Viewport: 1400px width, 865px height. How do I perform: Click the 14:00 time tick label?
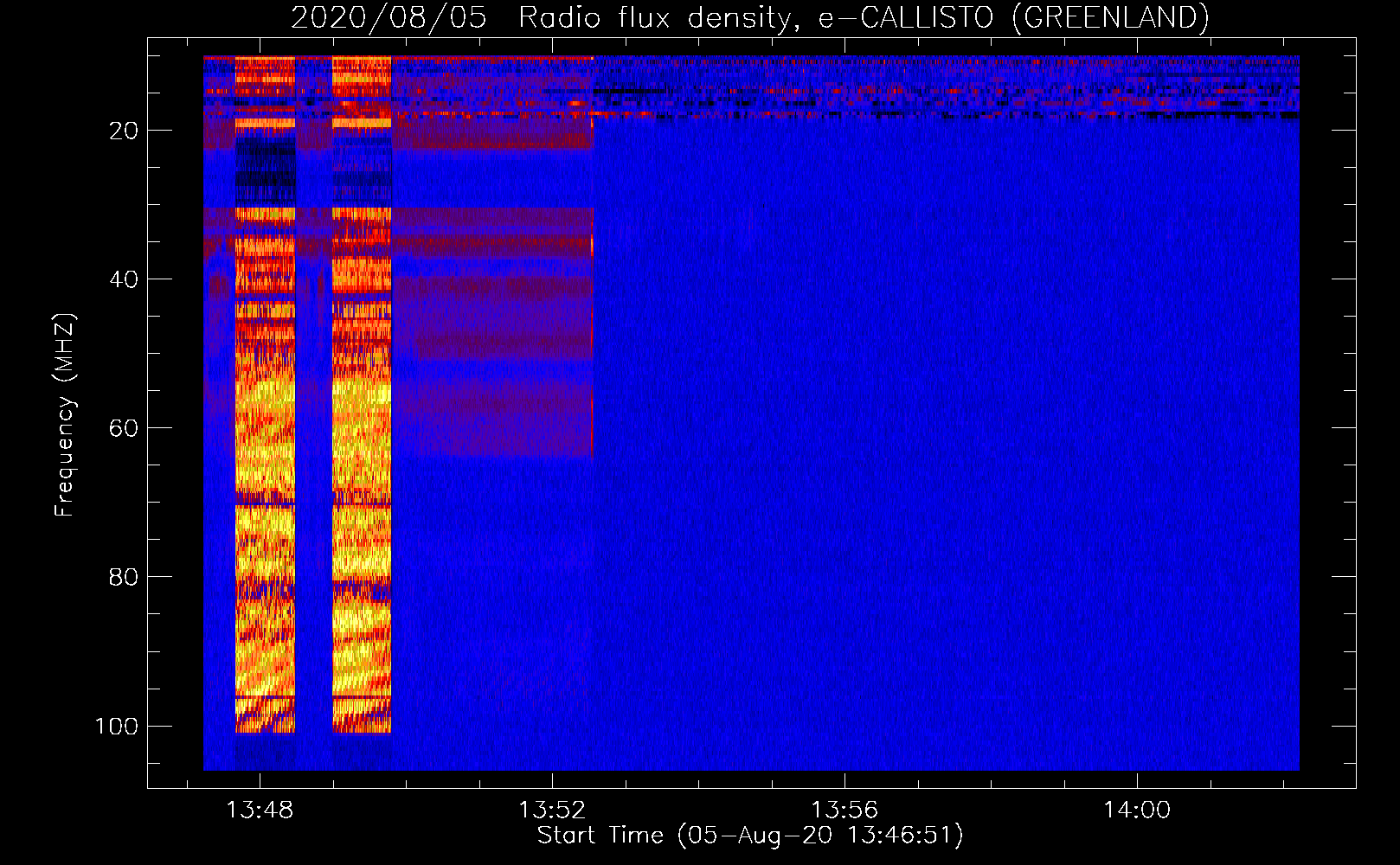[x=1136, y=811]
